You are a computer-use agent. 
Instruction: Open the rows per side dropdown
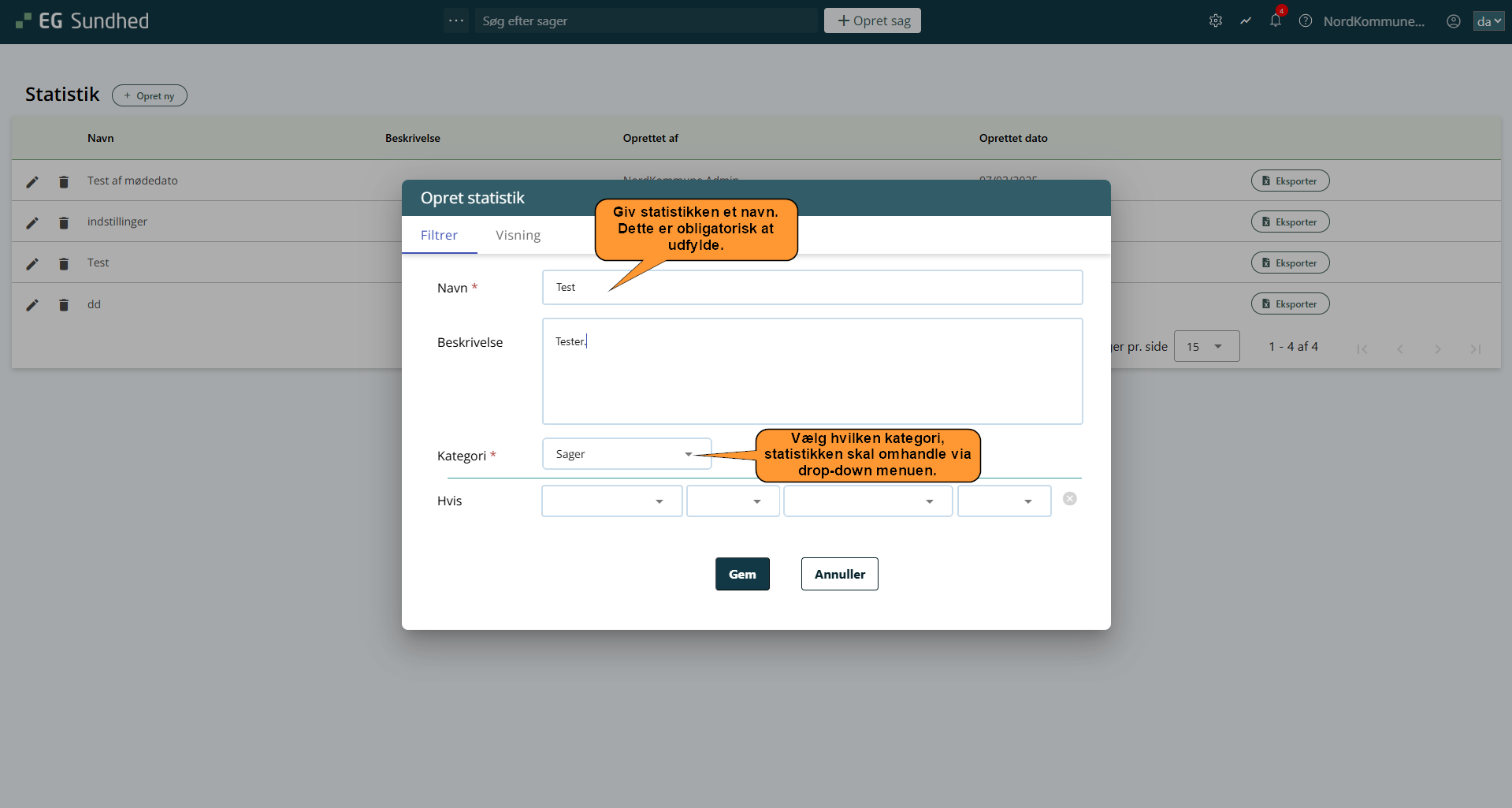click(x=1206, y=347)
